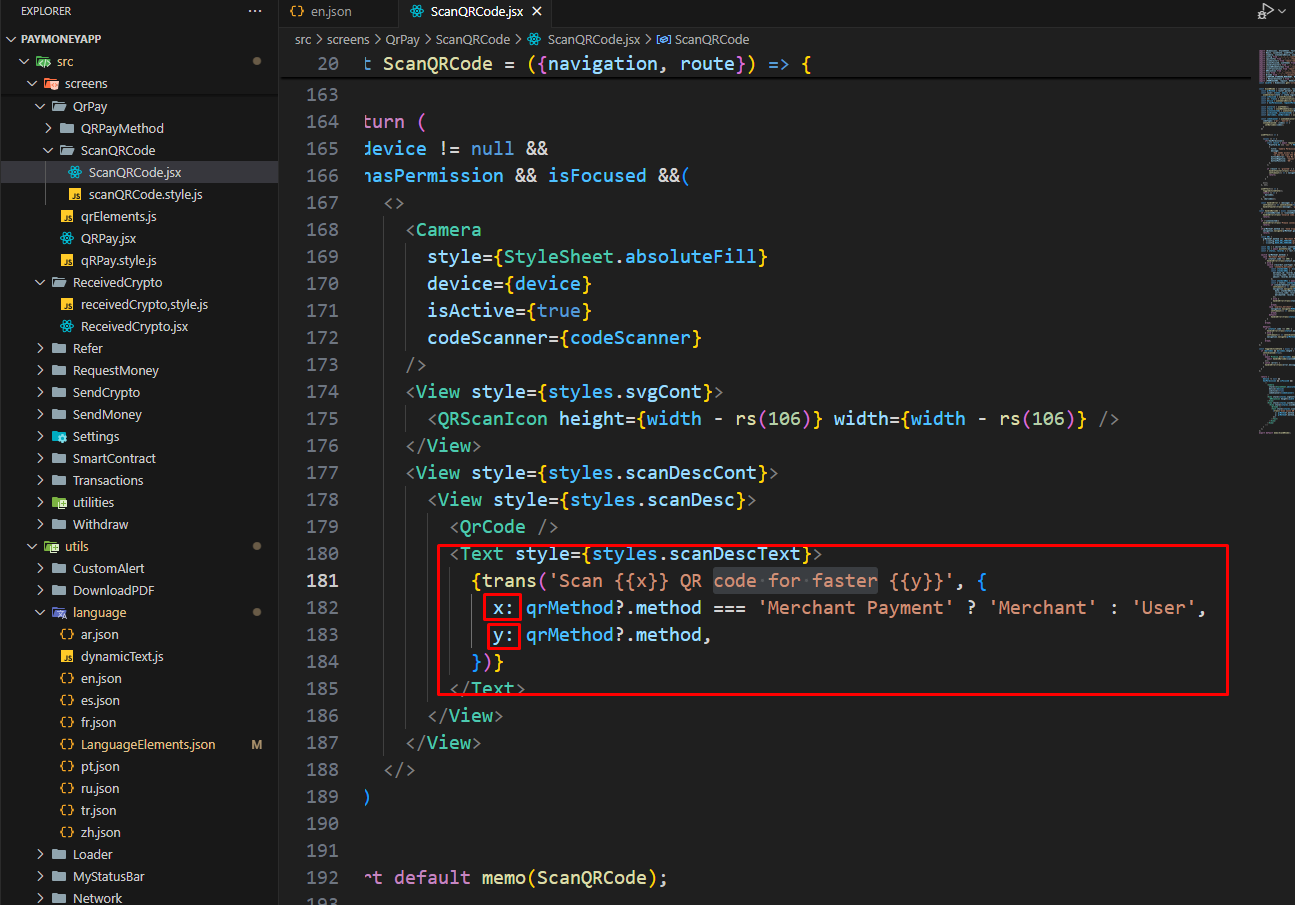Select the ScanQRCode.jsx editor tab
The height and width of the screenshot is (905, 1295).
click(x=475, y=12)
